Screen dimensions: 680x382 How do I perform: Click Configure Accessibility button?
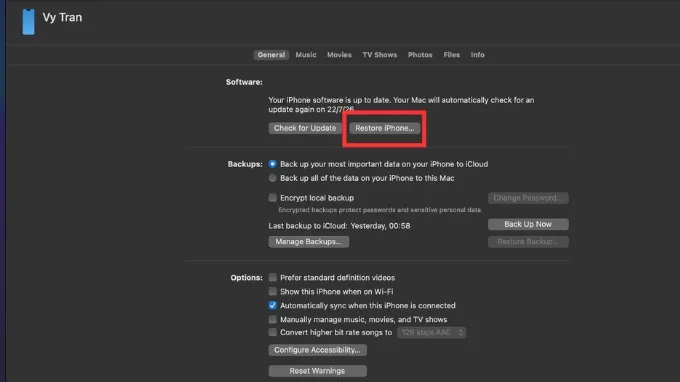(317, 350)
